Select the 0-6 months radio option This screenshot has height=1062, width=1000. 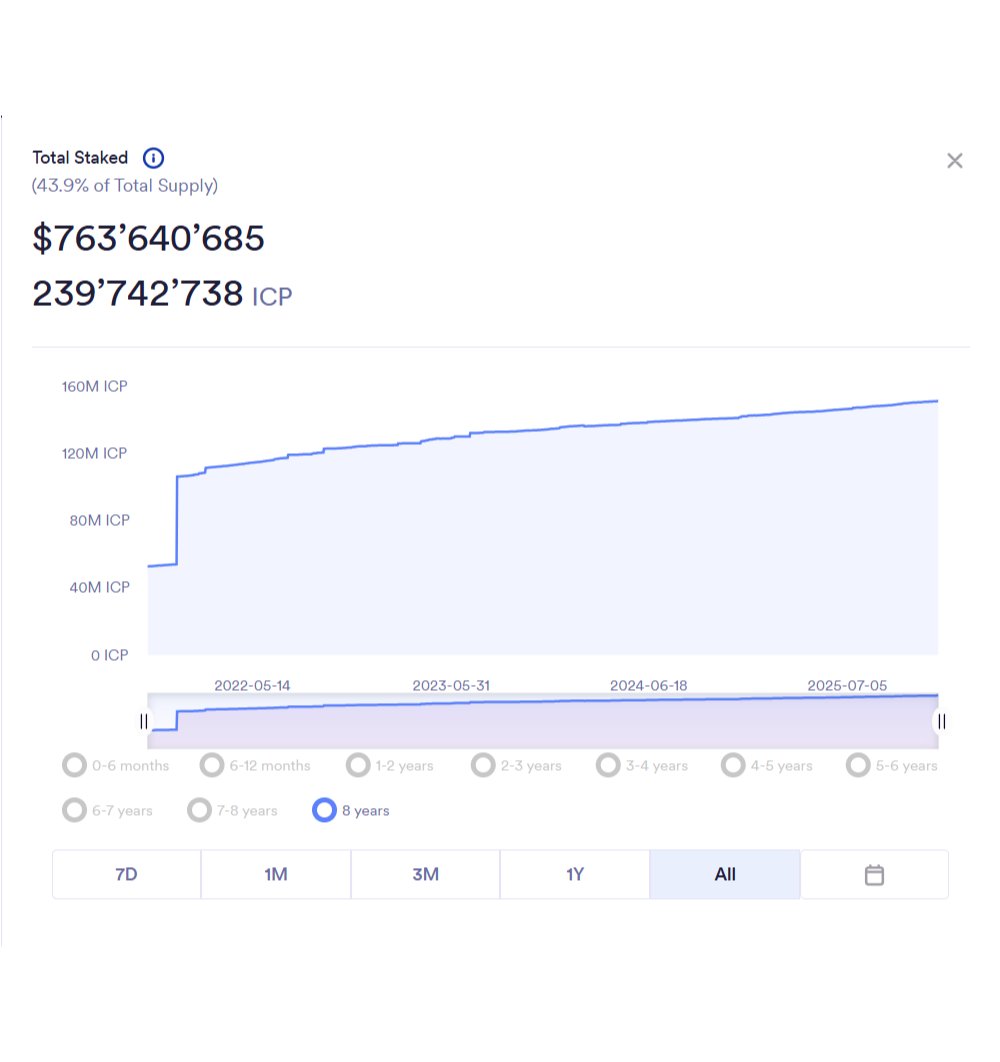coord(74,766)
